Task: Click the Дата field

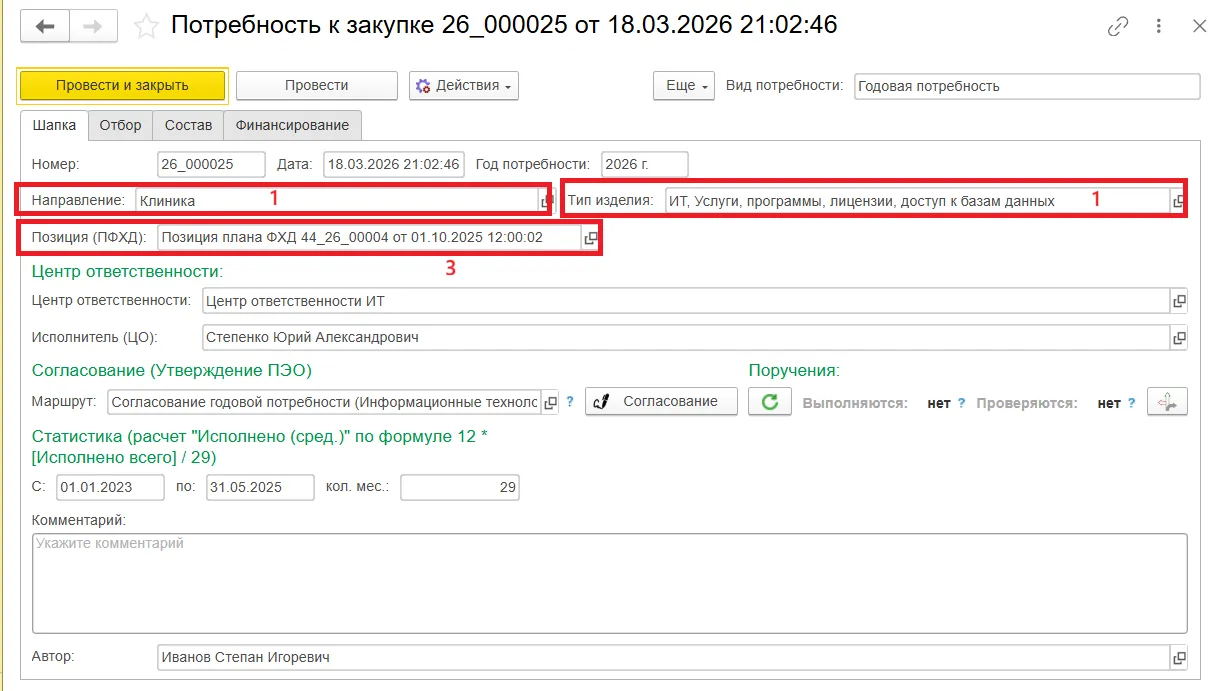Action: (394, 164)
